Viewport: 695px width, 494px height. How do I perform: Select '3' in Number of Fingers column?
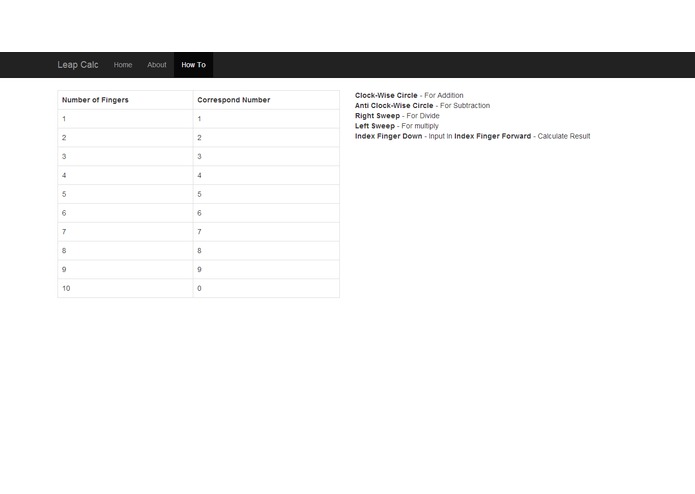125,156
